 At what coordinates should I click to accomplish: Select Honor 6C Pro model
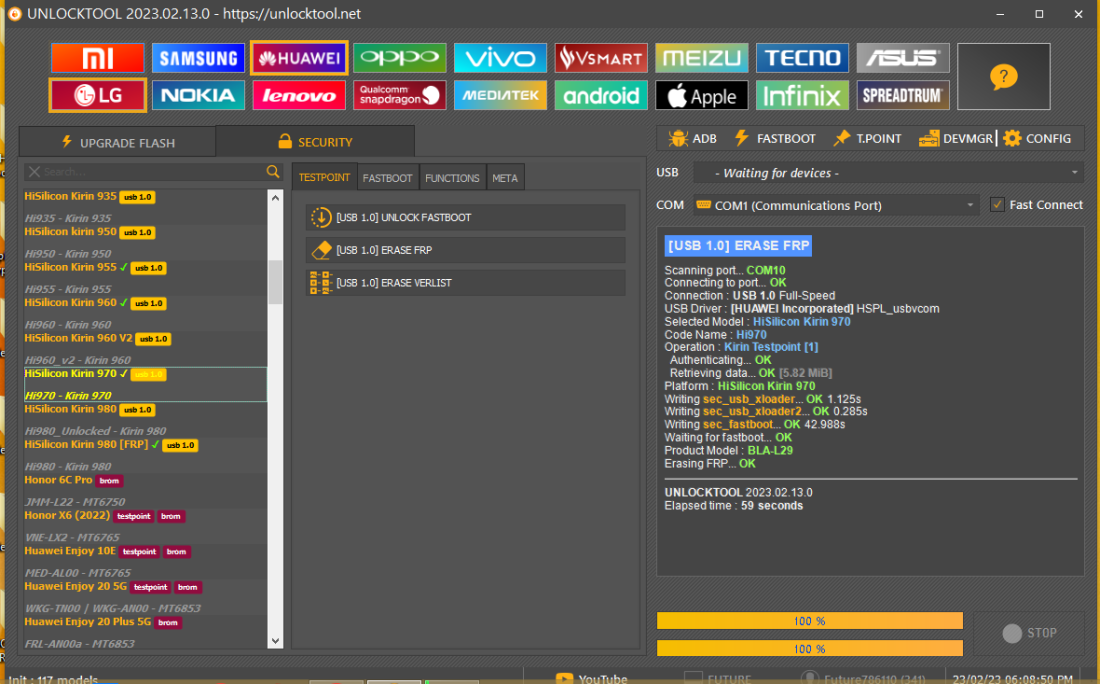coord(145,491)
